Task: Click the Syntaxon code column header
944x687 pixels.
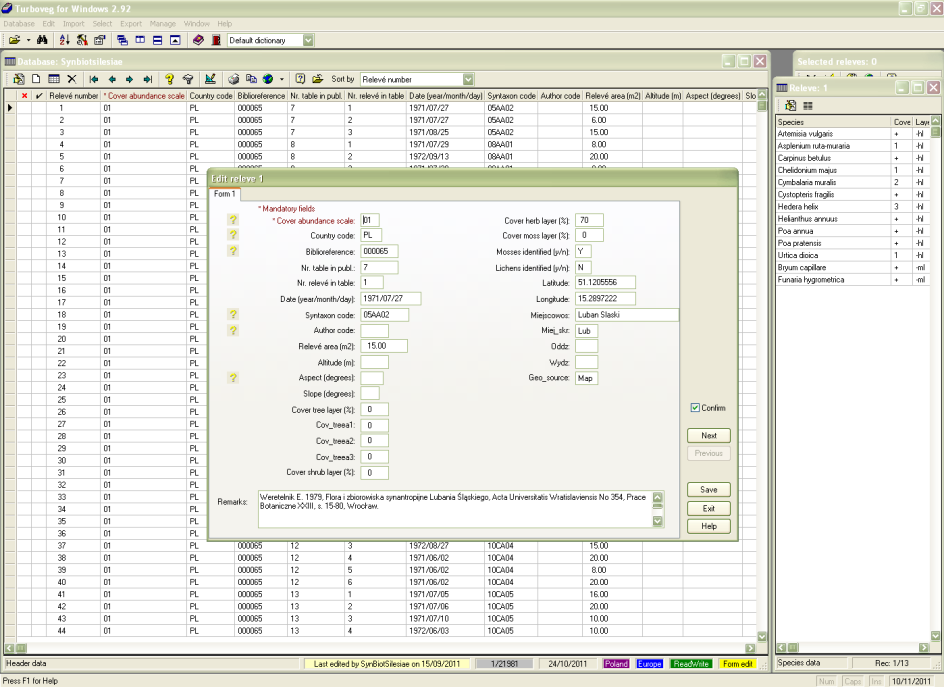Action: point(511,96)
